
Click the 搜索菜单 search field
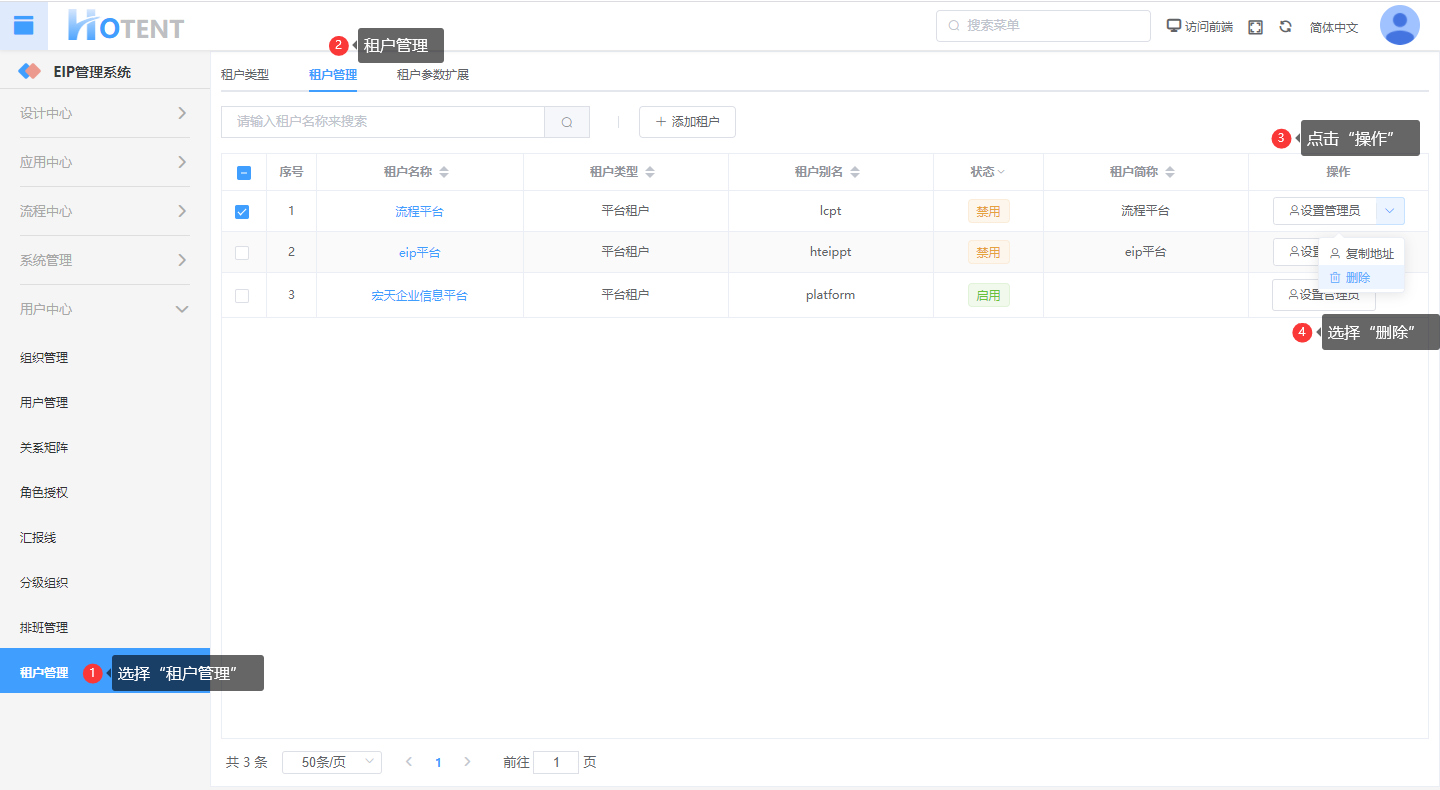point(1043,26)
